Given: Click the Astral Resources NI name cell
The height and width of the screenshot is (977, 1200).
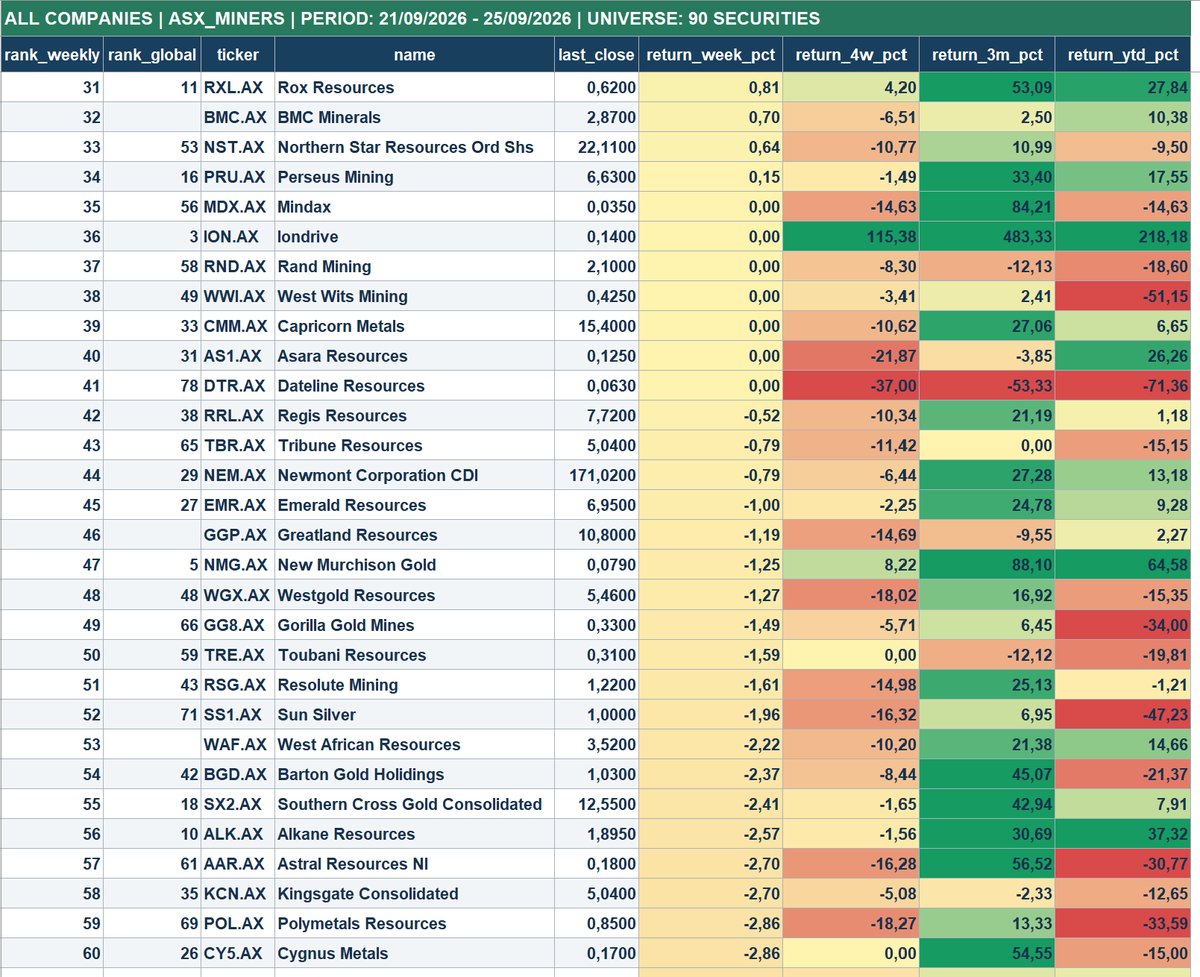Looking at the screenshot, I should 414,864.
